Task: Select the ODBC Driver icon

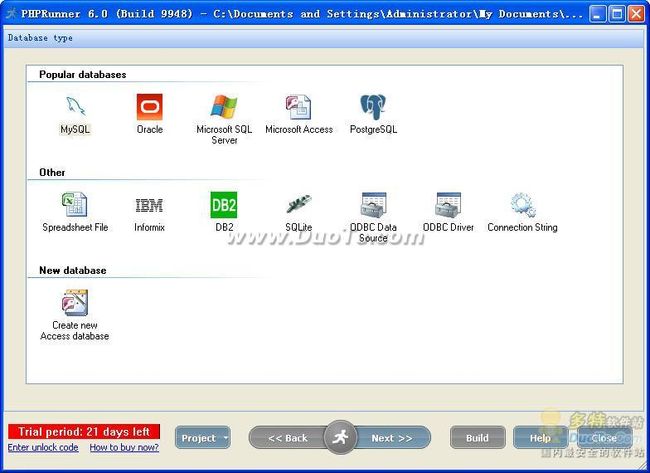Action: [x=448, y=205]
